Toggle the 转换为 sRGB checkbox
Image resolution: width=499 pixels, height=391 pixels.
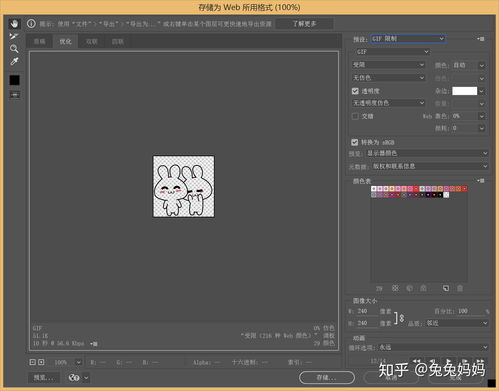point(355,142)
